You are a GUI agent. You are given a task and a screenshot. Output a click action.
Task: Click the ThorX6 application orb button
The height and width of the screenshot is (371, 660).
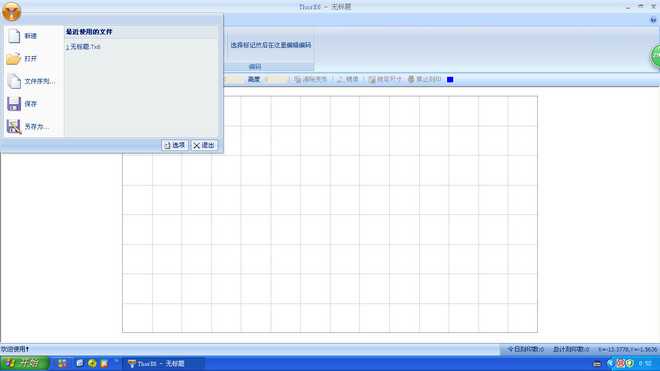pos(11,11)
